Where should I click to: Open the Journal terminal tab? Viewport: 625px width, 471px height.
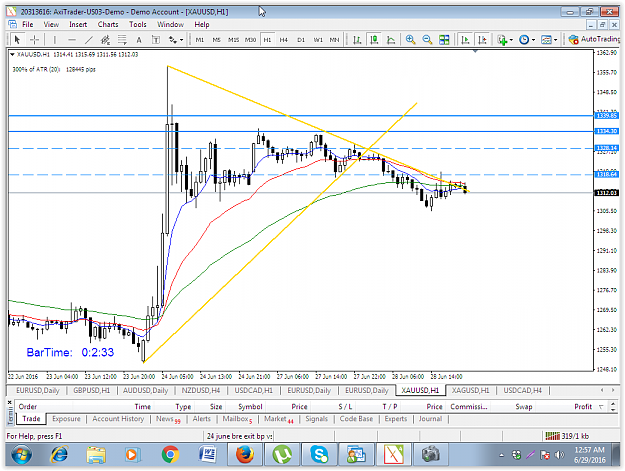click(x=430, y=419)
